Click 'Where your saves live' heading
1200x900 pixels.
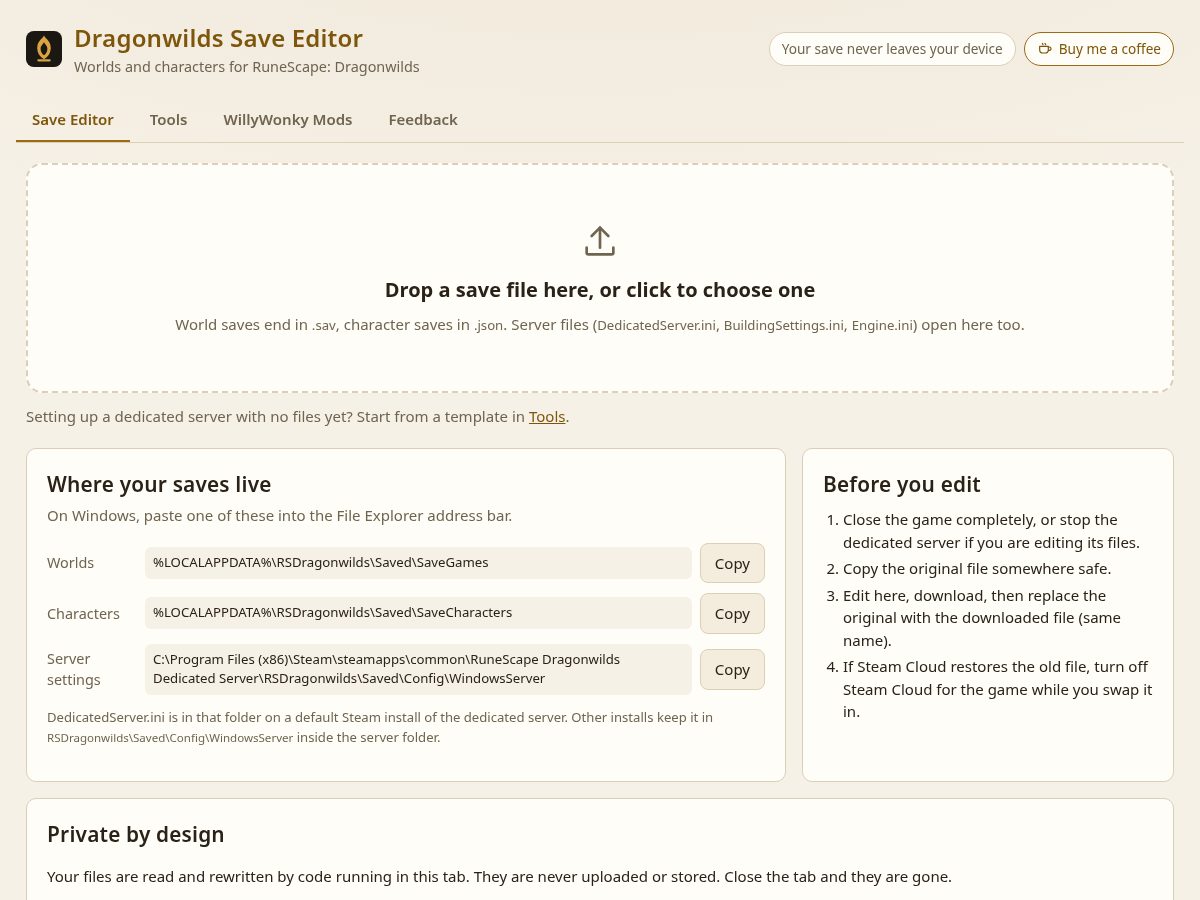point(159,484)
